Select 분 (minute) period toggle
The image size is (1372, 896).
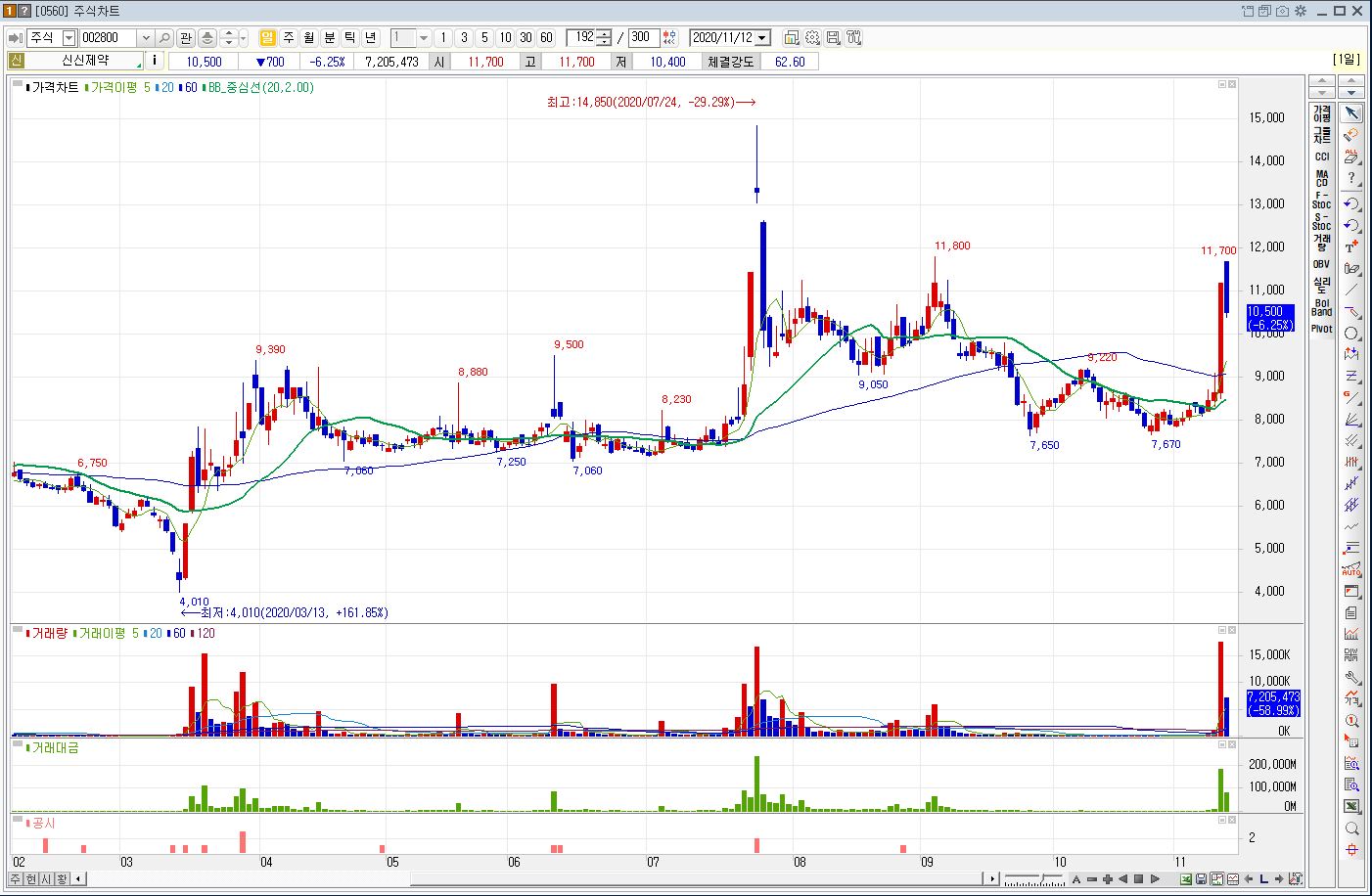(x=329, y=37)
